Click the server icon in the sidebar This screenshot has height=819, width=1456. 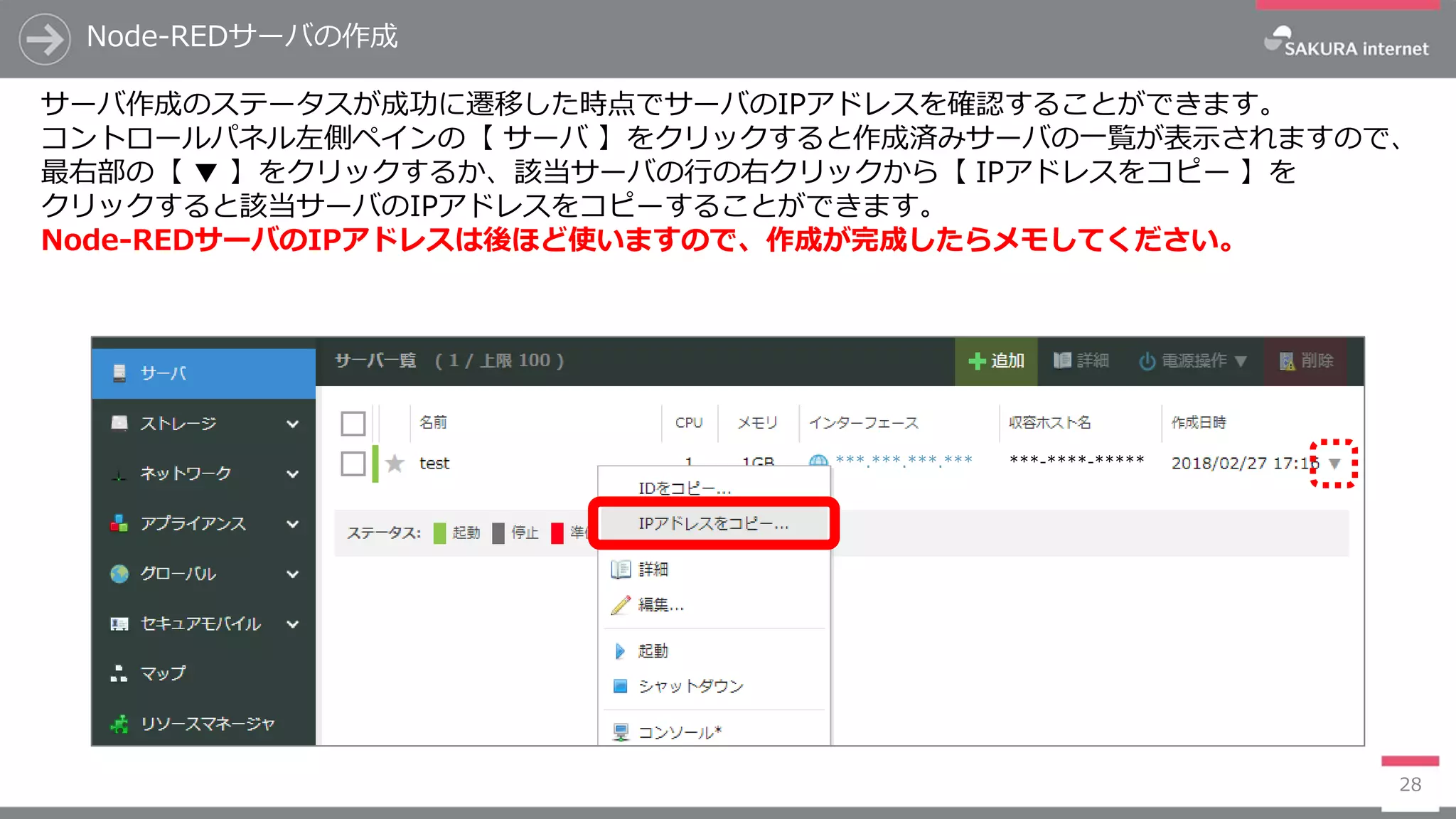[x=119, y=373]
